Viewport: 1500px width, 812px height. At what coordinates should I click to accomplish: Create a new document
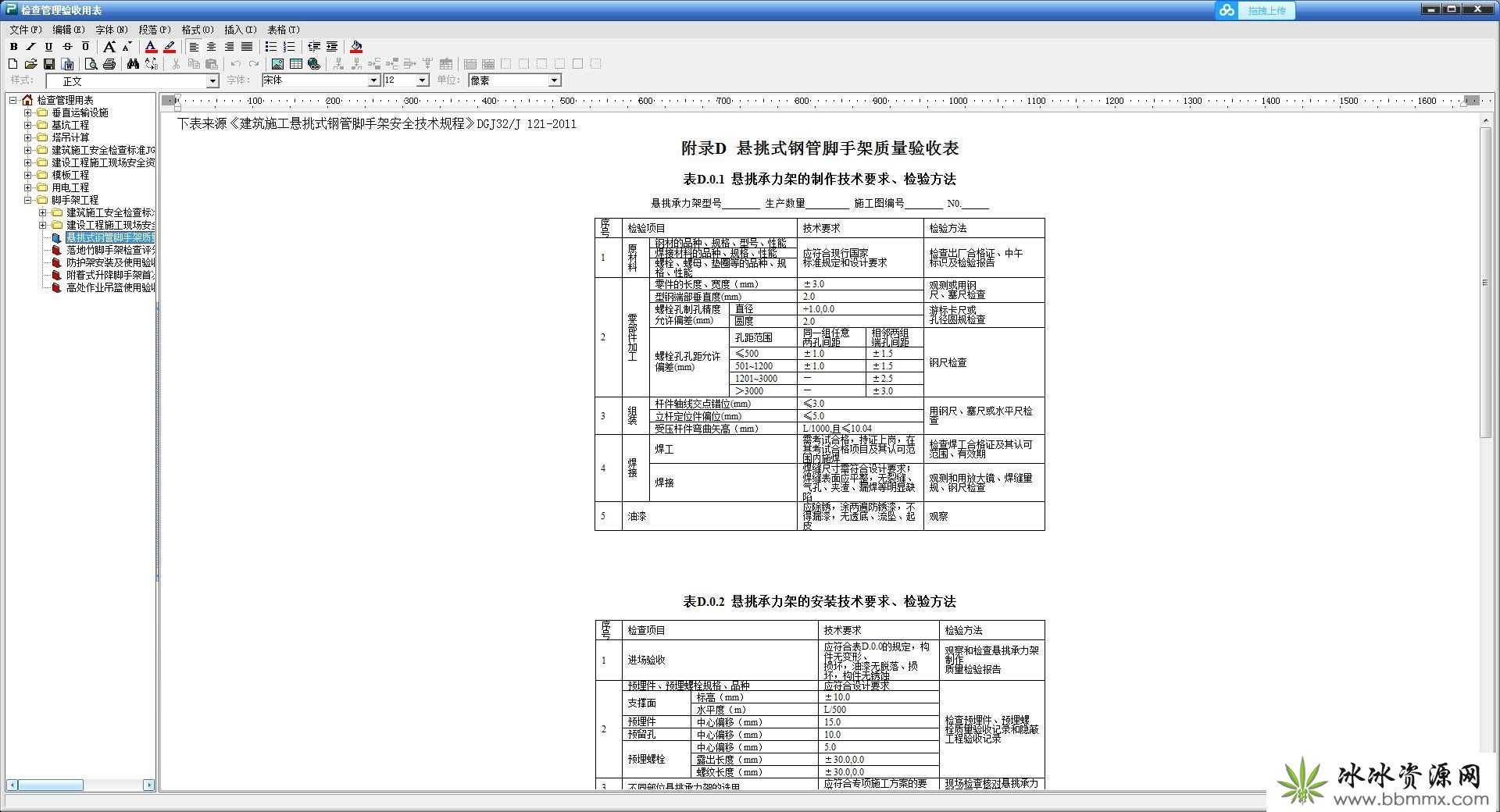tap(12, 64)
